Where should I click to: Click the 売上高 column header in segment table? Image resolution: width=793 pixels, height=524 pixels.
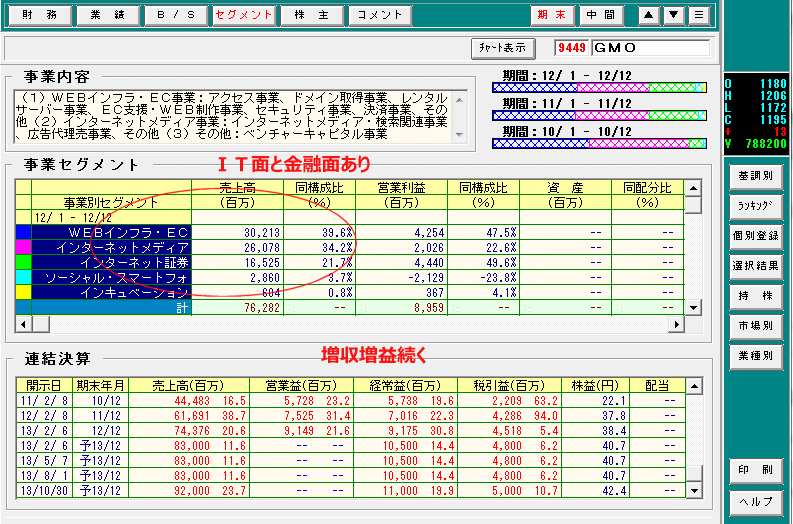pyautogui.click(x=237, y=195)
